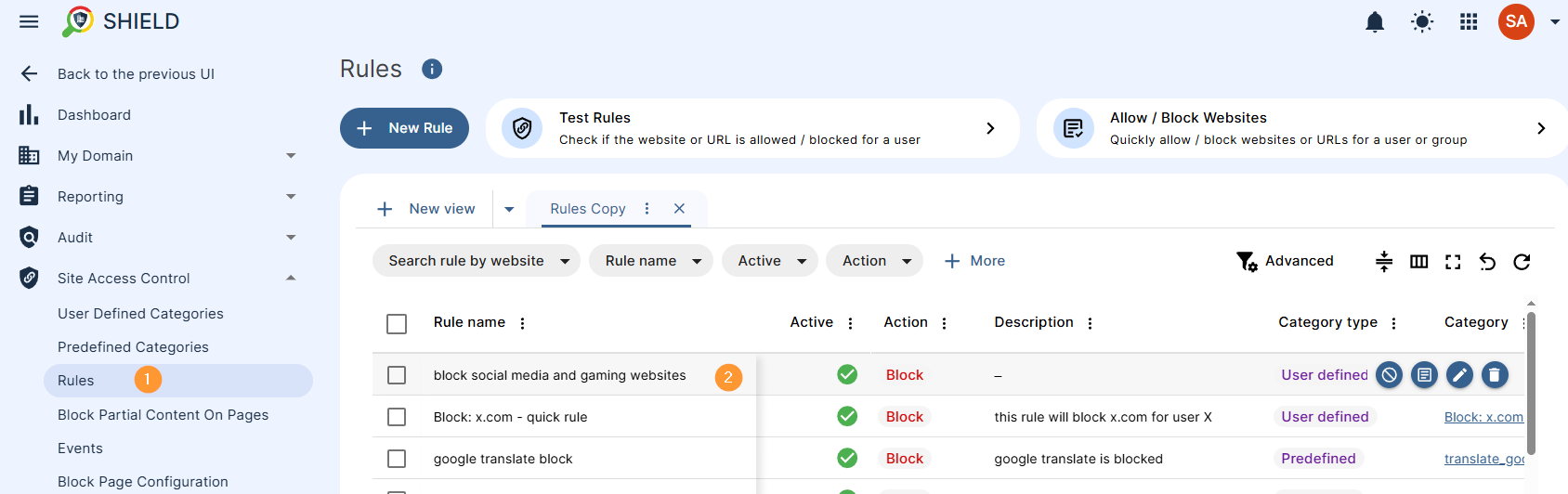Open Allow / Block Websites card
This screenshot has width=1568, height=494.
click(1301, 128)
